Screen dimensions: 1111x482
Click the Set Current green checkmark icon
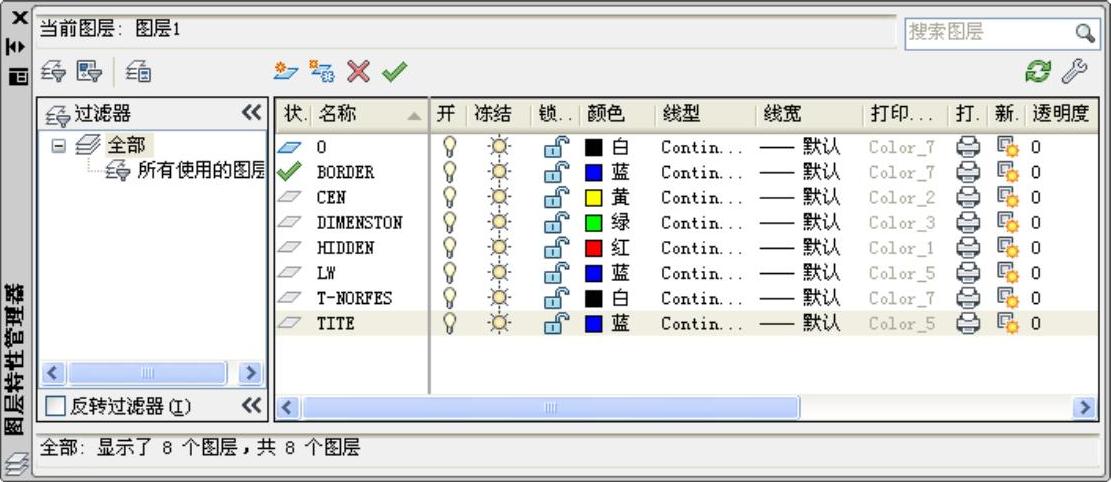point(394,71)
